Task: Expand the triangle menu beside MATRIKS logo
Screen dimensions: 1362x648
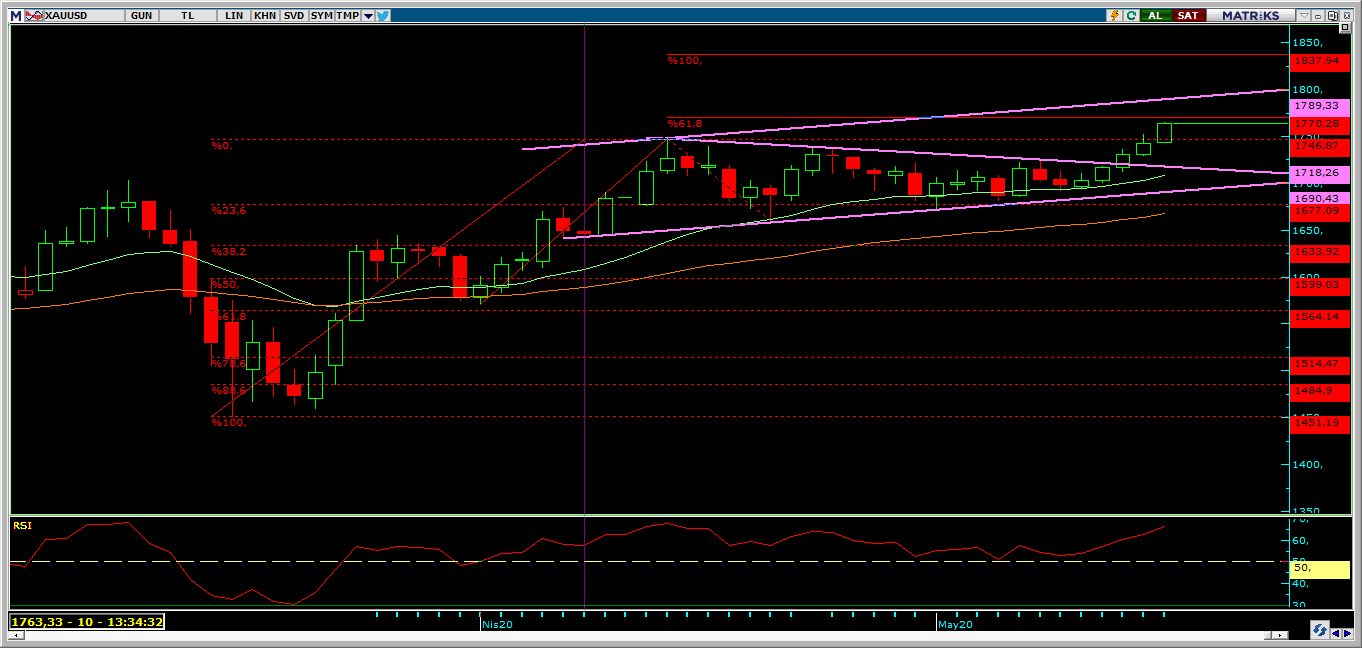Action: 1303,15
